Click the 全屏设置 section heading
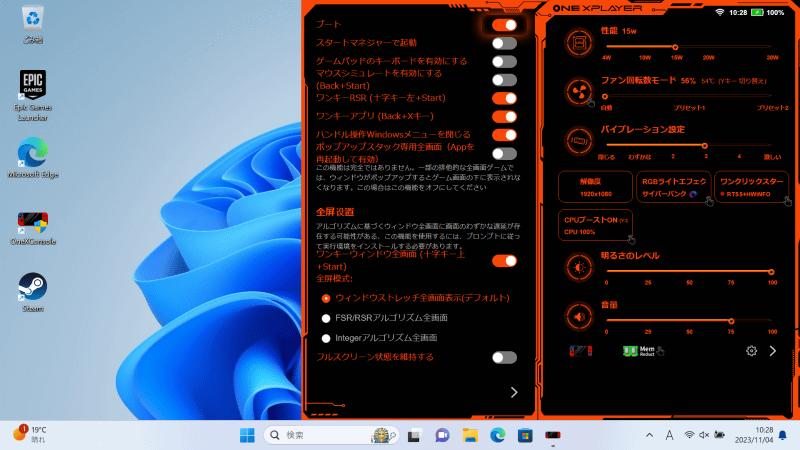The image size is (800, 450). coord(335,212)
